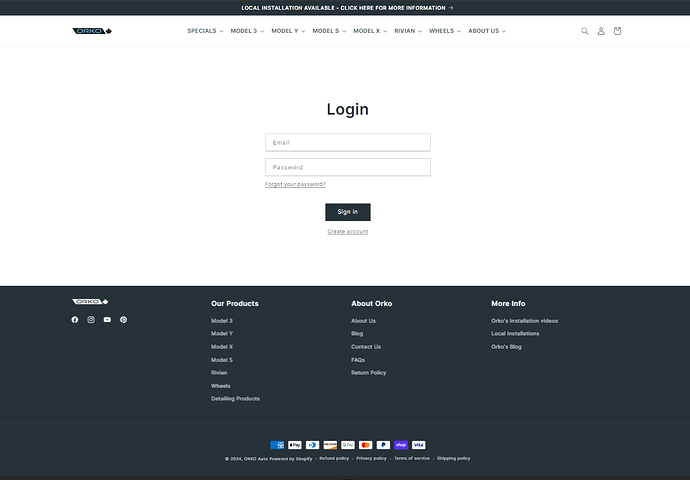
Task: Open Facebook social icon
Action: [x=75, y=319]
